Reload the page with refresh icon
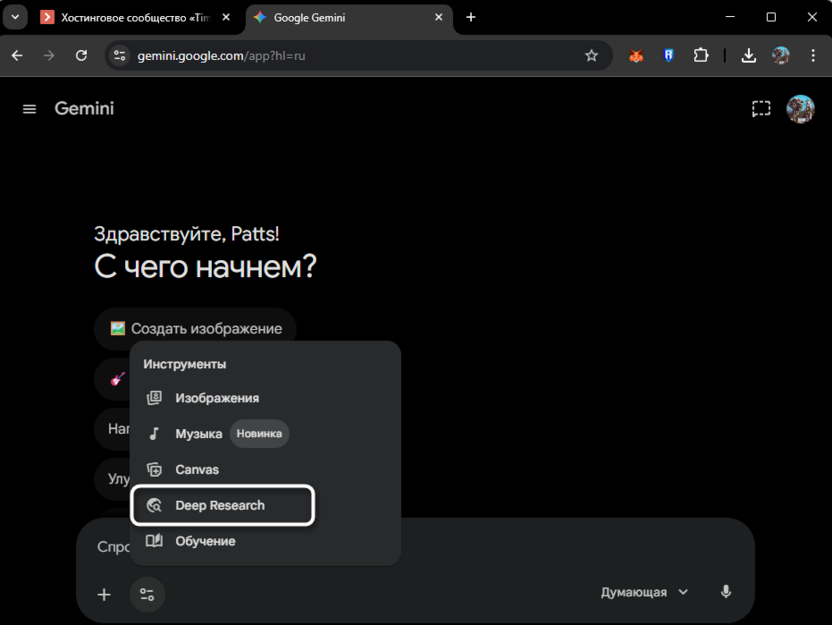 81,55
